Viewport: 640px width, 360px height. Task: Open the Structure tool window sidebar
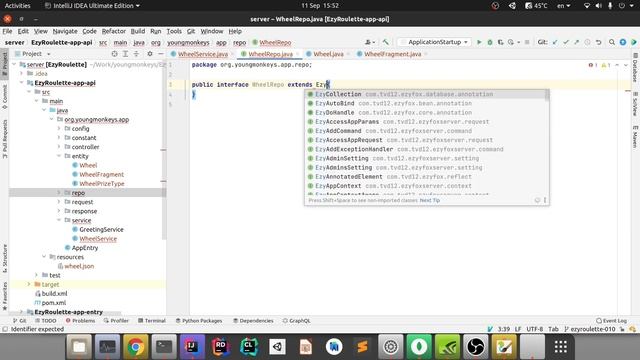[4, 258]
